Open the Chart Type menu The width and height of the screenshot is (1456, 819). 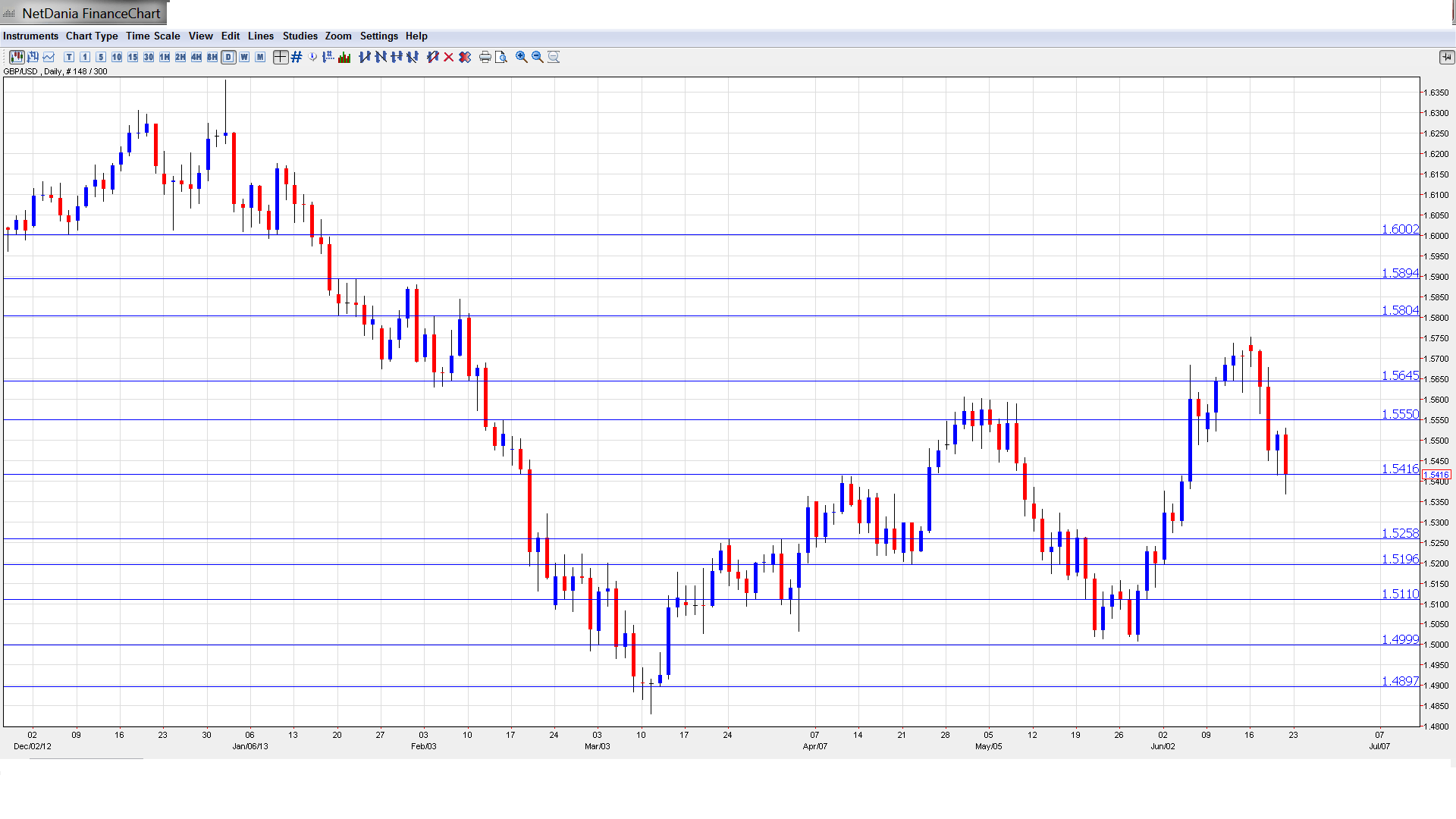coord(92,36)
